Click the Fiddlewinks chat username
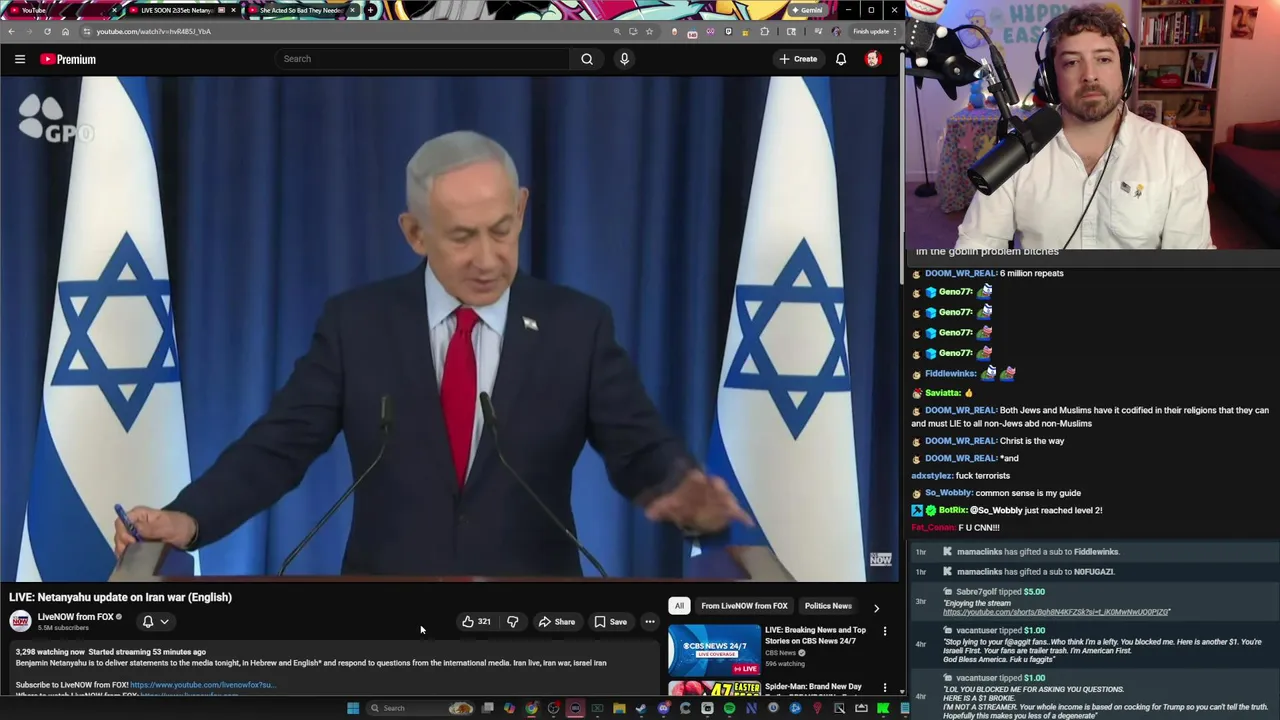The image size is (1280, 720). tap(950, 374)
